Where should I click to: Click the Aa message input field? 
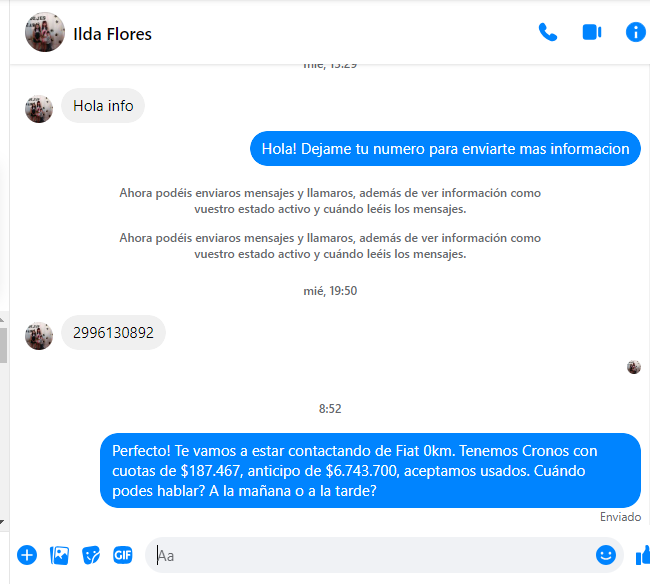click(373, 555)
